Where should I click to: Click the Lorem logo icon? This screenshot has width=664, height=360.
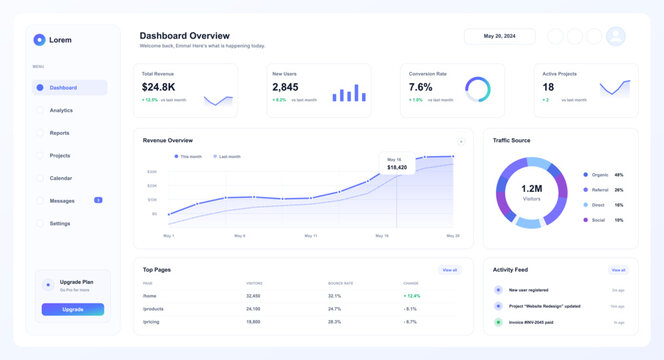39,40
